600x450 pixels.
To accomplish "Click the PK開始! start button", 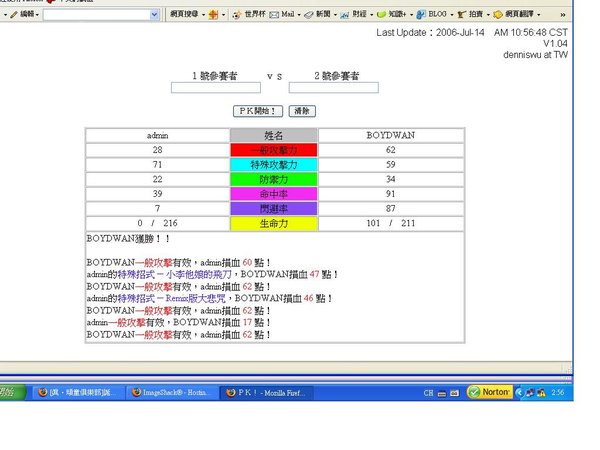I will [258, 111].
